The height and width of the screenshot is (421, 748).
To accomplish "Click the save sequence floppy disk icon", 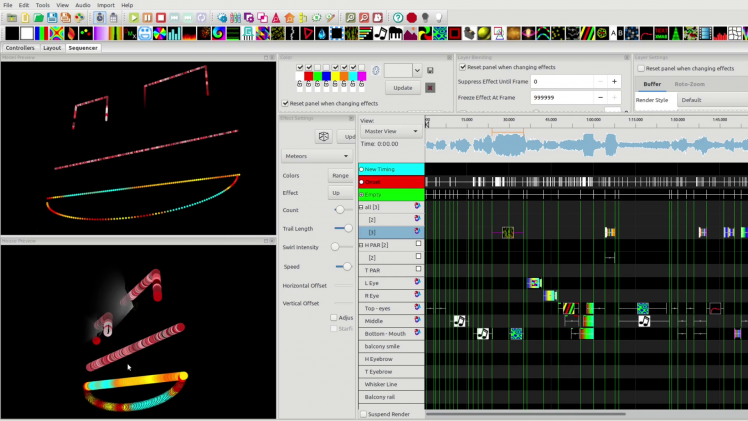I will pyautogui.click(x=54, y=18).
